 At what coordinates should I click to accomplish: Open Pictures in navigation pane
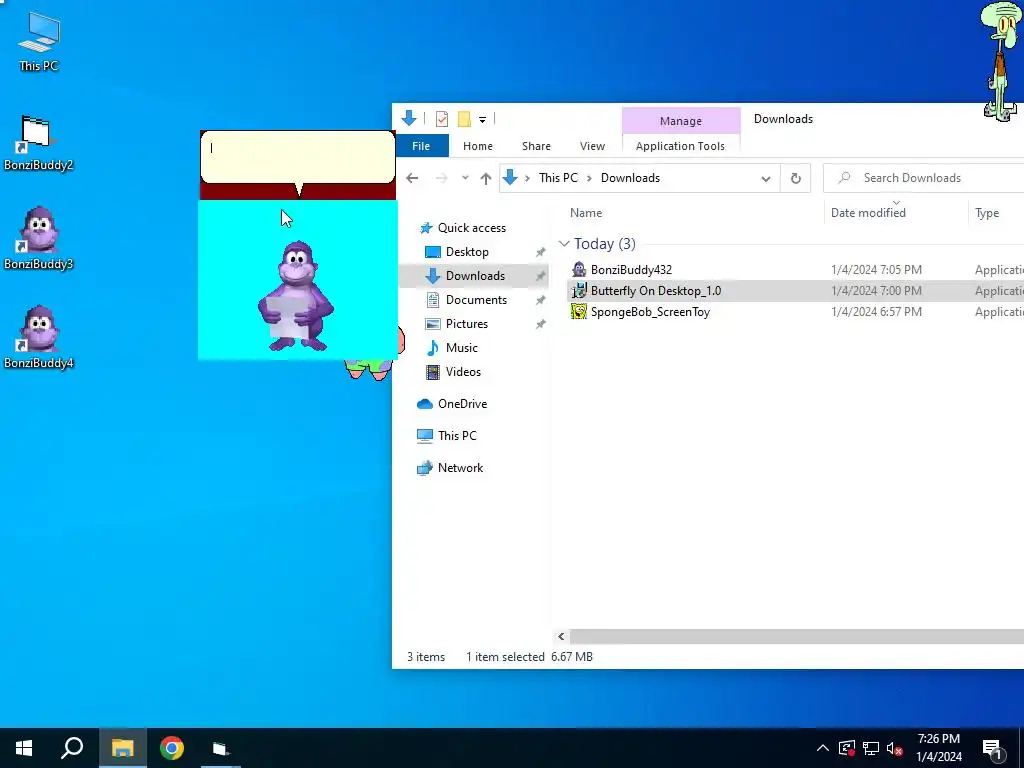(x=466, y=324)
